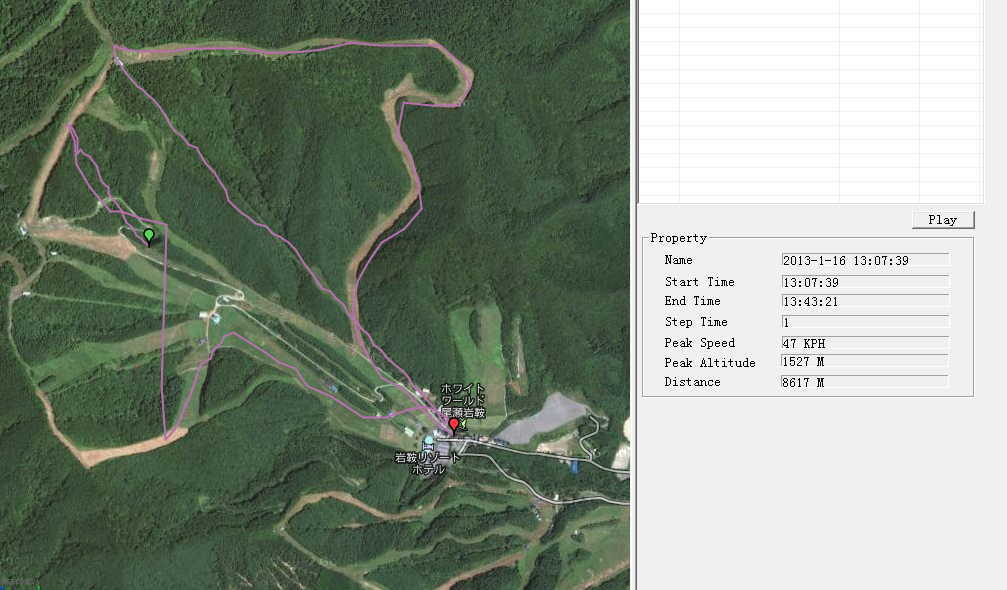Click the Distance 8617 M field

[864, 382]
